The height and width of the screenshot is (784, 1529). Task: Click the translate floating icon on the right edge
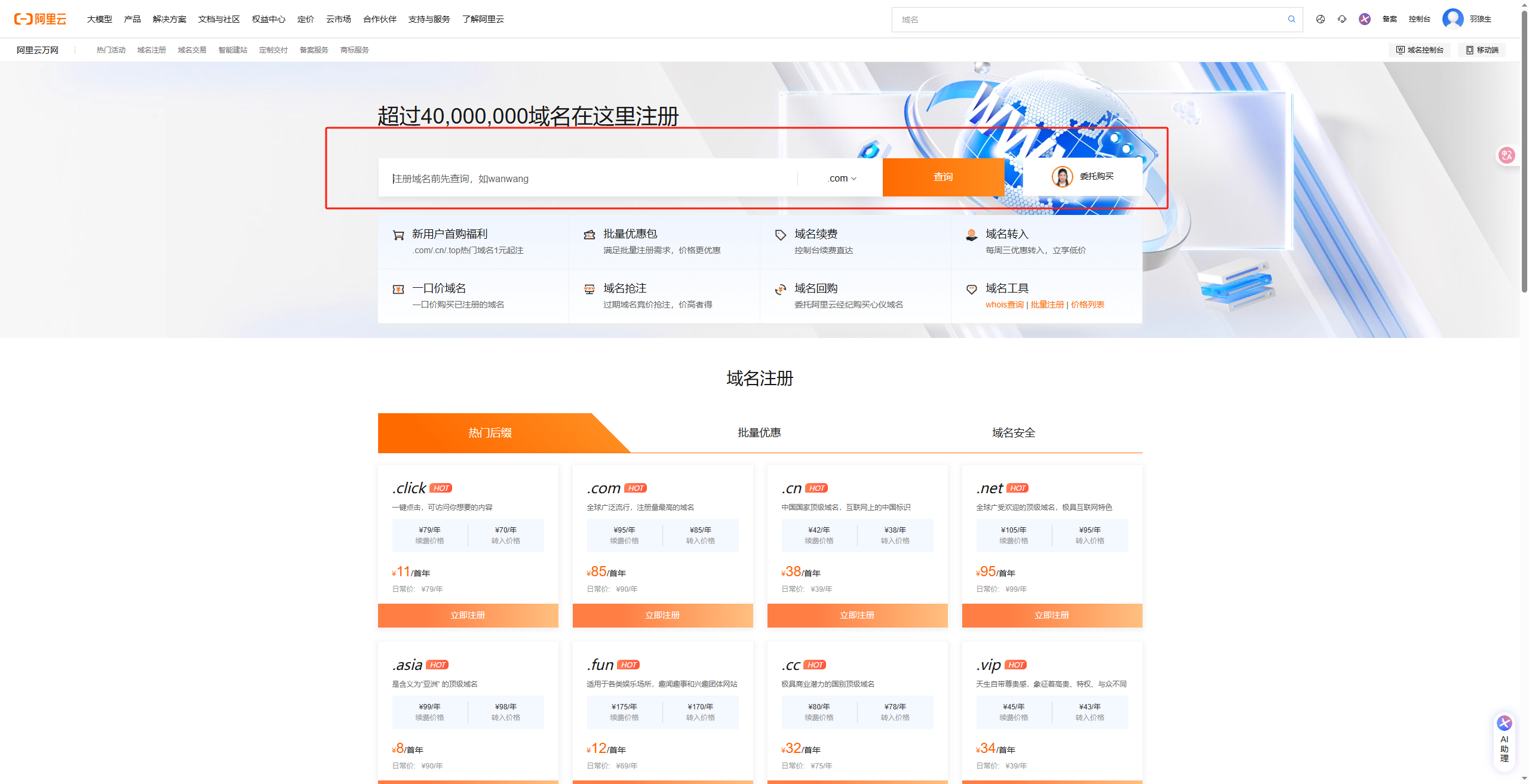tap(1506, 155)
